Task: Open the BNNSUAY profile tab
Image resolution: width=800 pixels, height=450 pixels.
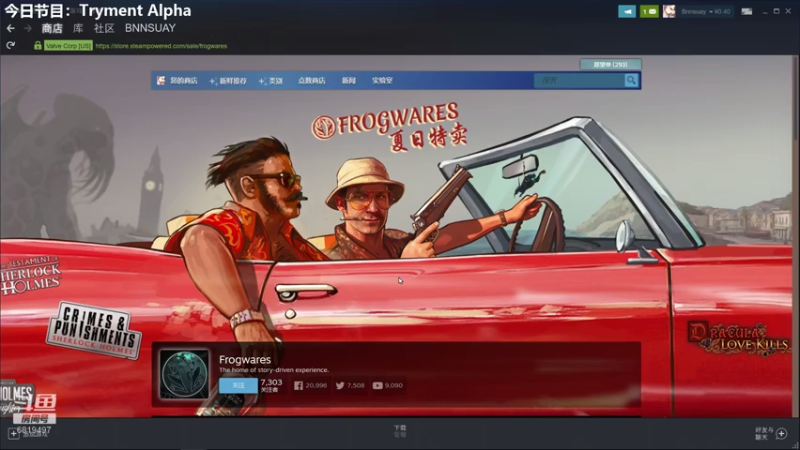Action: tap(150, 29)
